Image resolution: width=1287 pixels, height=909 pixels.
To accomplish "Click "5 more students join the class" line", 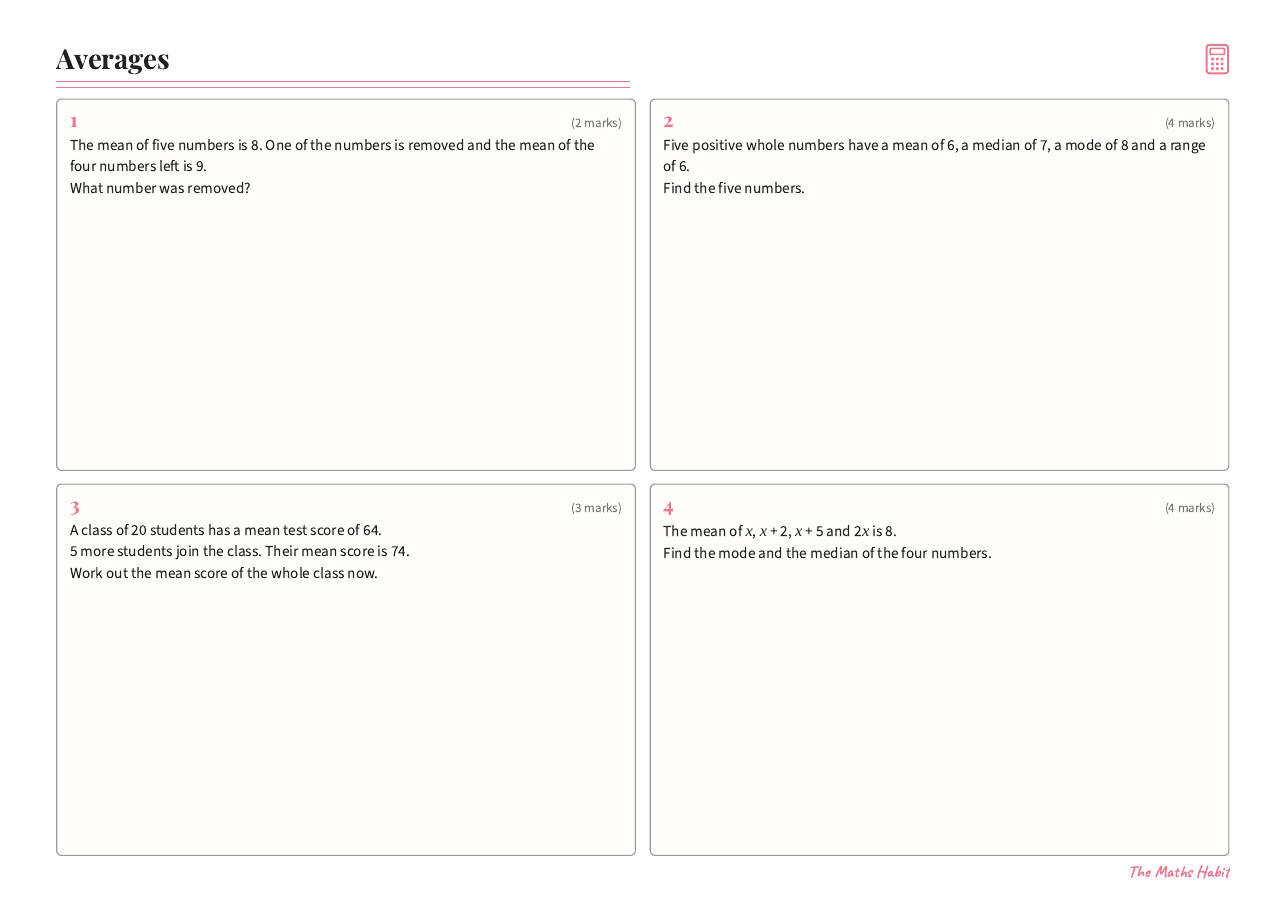I will pos(240,551).
